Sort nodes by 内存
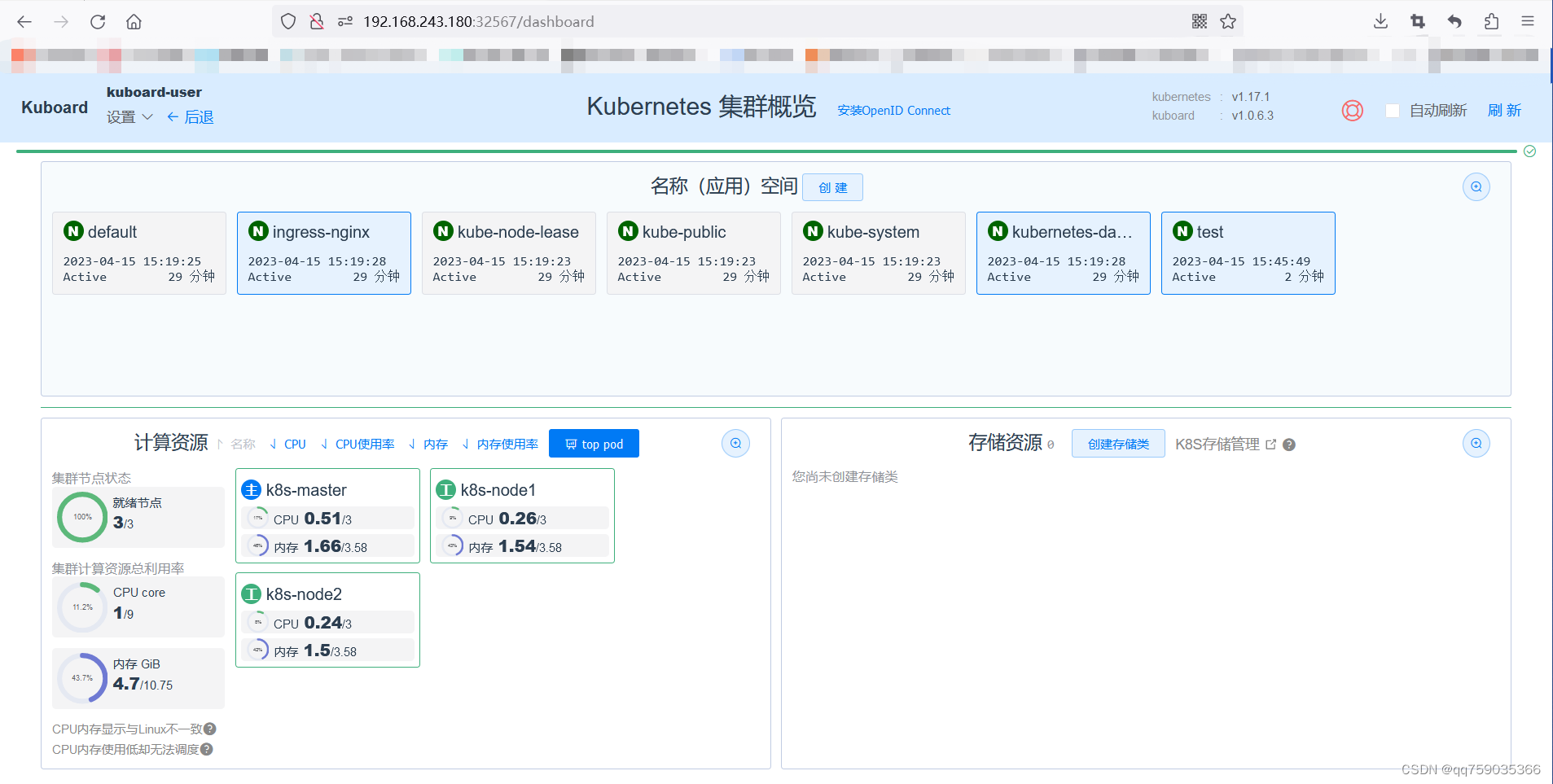The height and width of the screenshot is (784, 1553). point(428,445)
